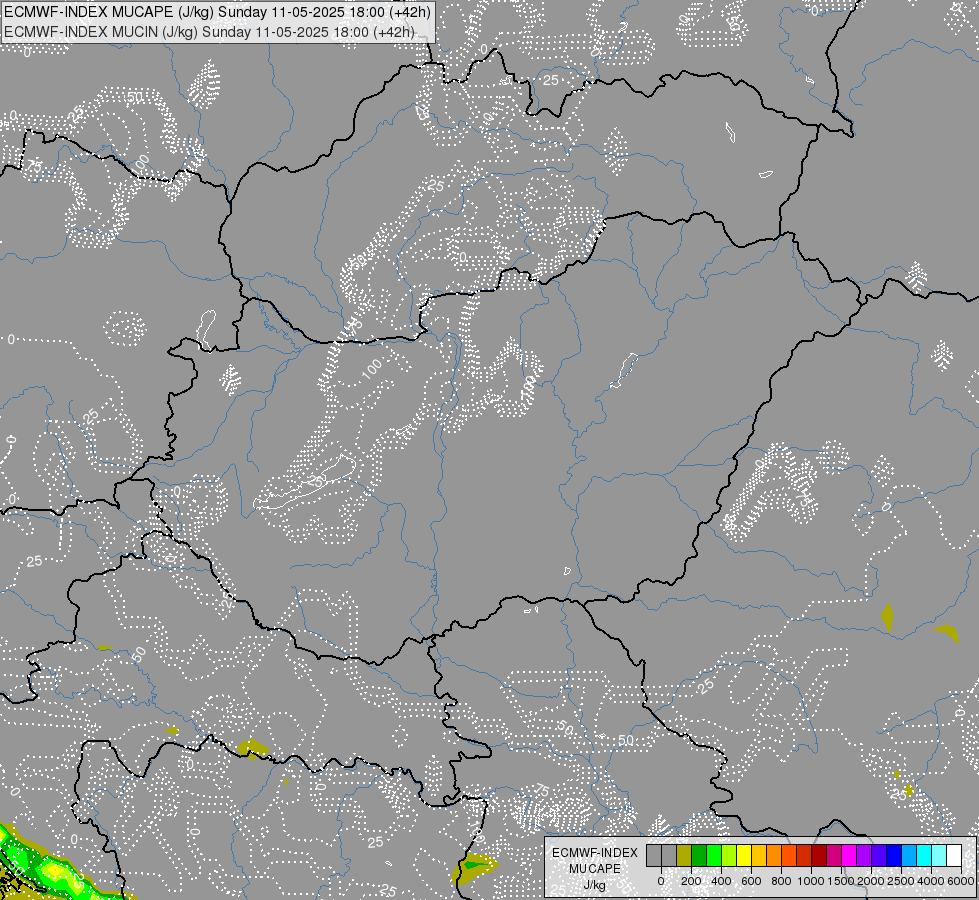Choose the white swatch at legend end
979x900 pixels.
coord(953,855)
